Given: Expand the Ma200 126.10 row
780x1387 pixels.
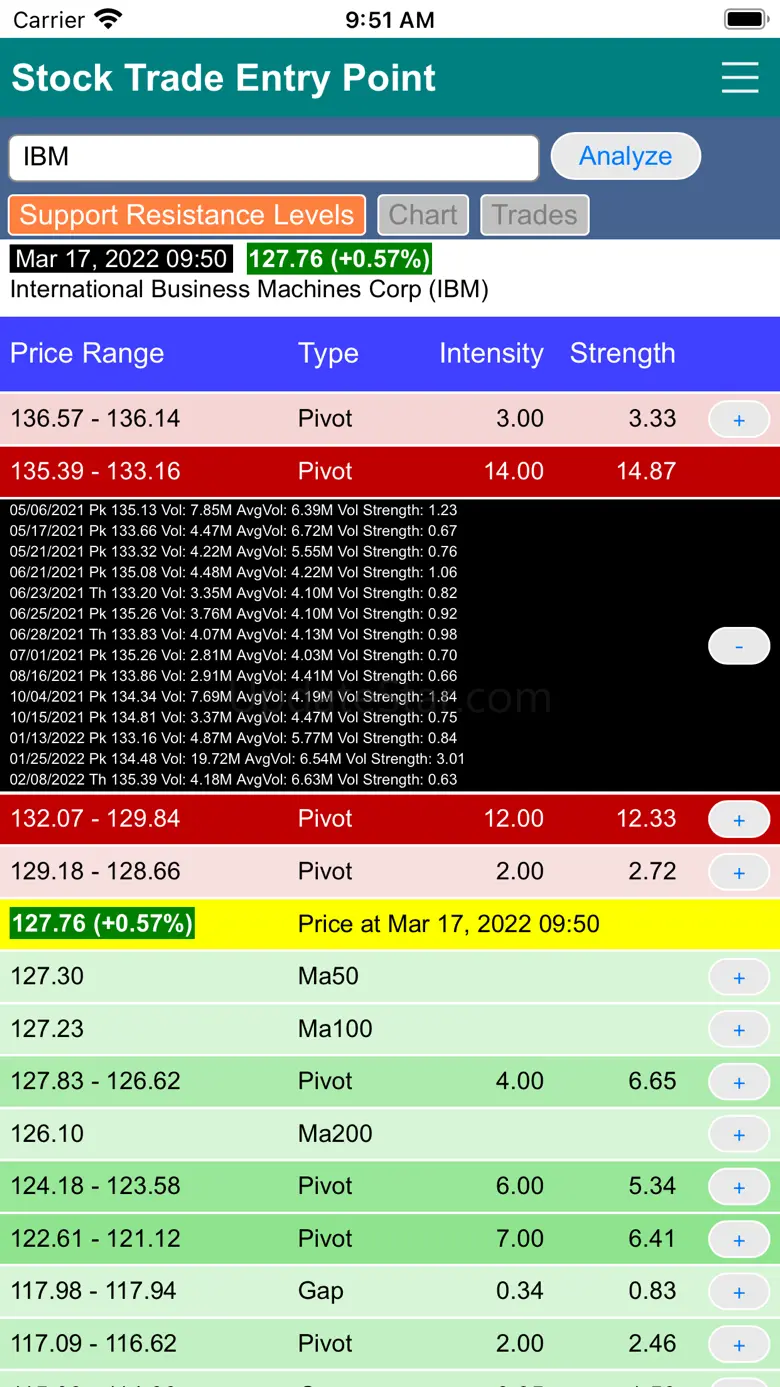Looking at the screenshot, I should click(x=738, y=1135).
